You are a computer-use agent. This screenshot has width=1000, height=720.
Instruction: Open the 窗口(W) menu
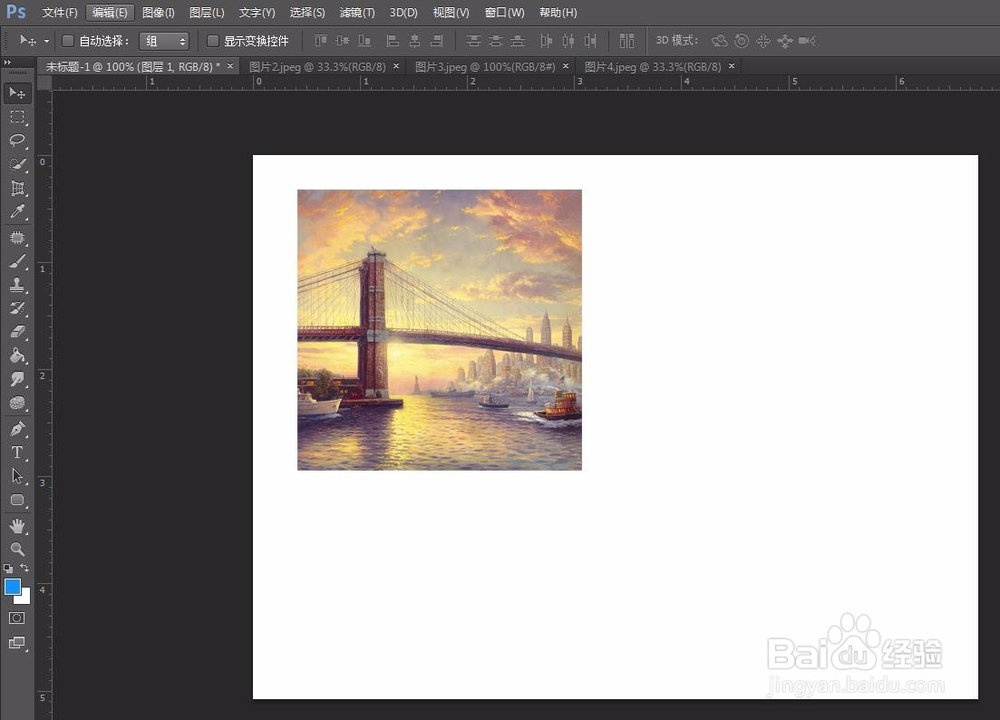coord(504,13)
